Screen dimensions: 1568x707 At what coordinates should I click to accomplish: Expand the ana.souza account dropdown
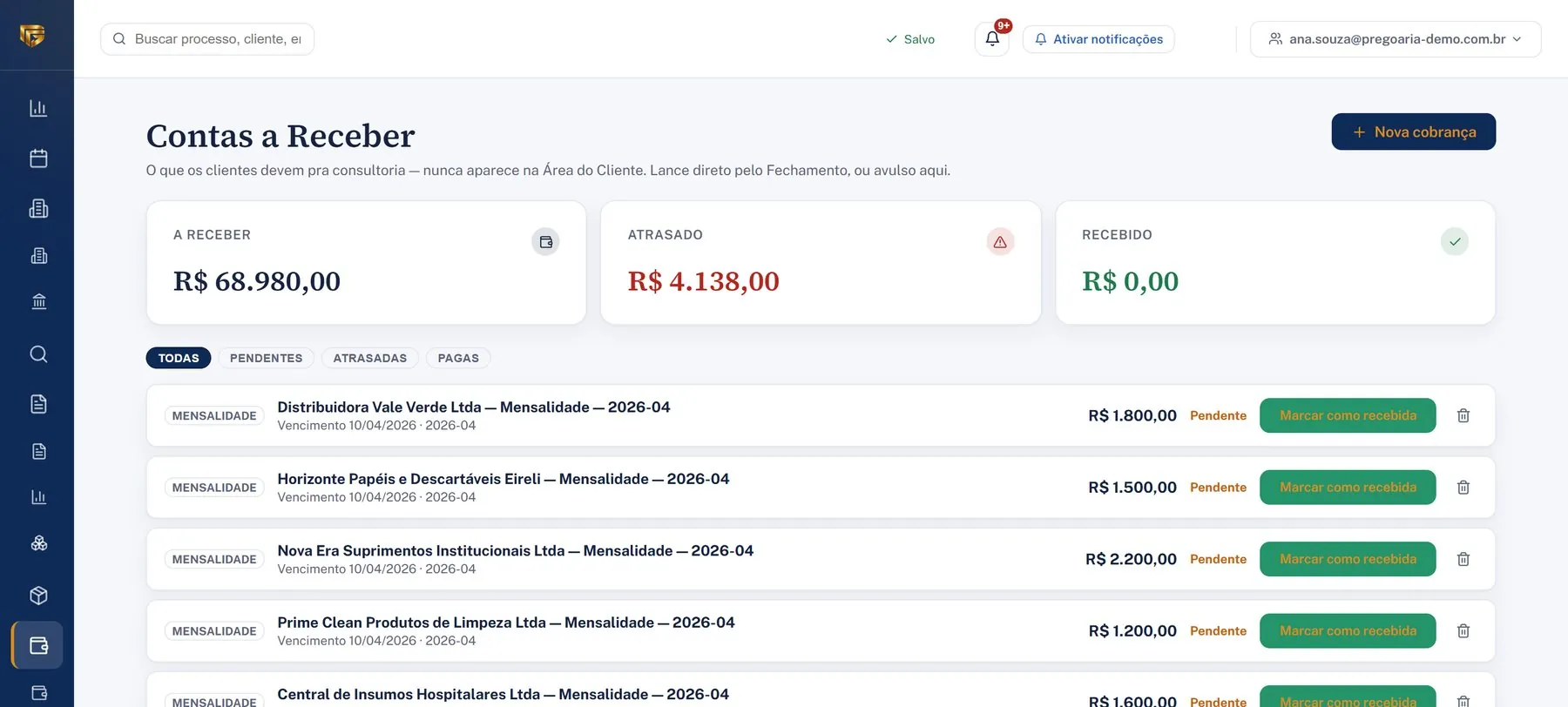point(1396,39)
